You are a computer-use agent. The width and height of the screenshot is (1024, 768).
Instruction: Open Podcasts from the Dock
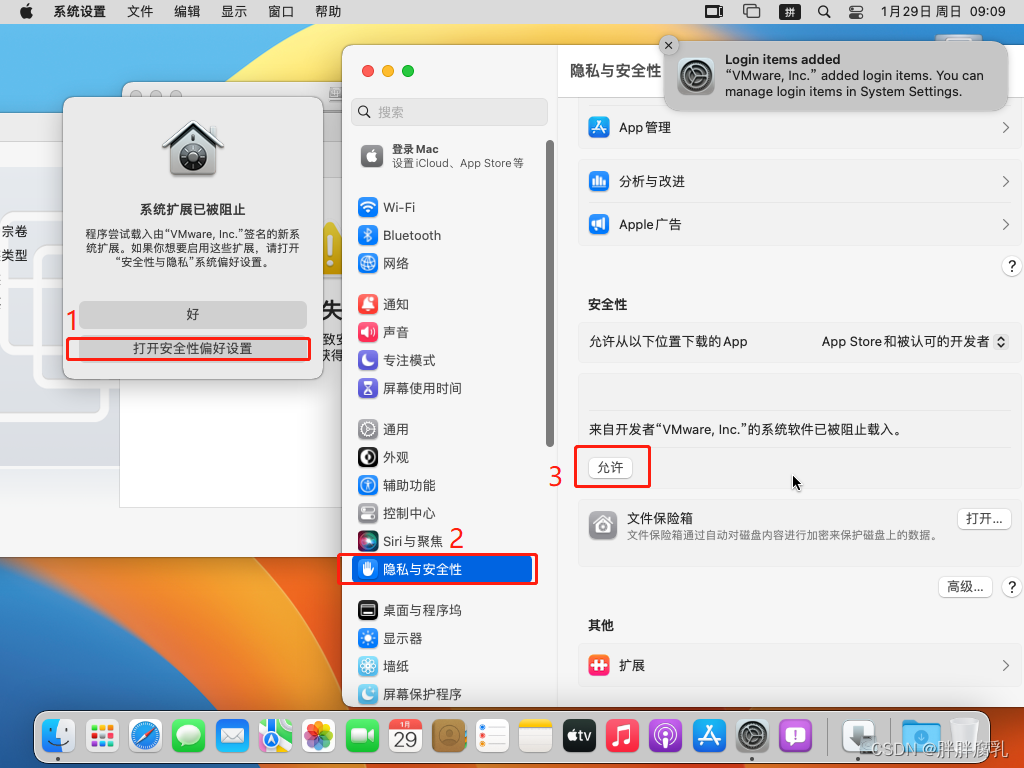(x=665, y=736)
